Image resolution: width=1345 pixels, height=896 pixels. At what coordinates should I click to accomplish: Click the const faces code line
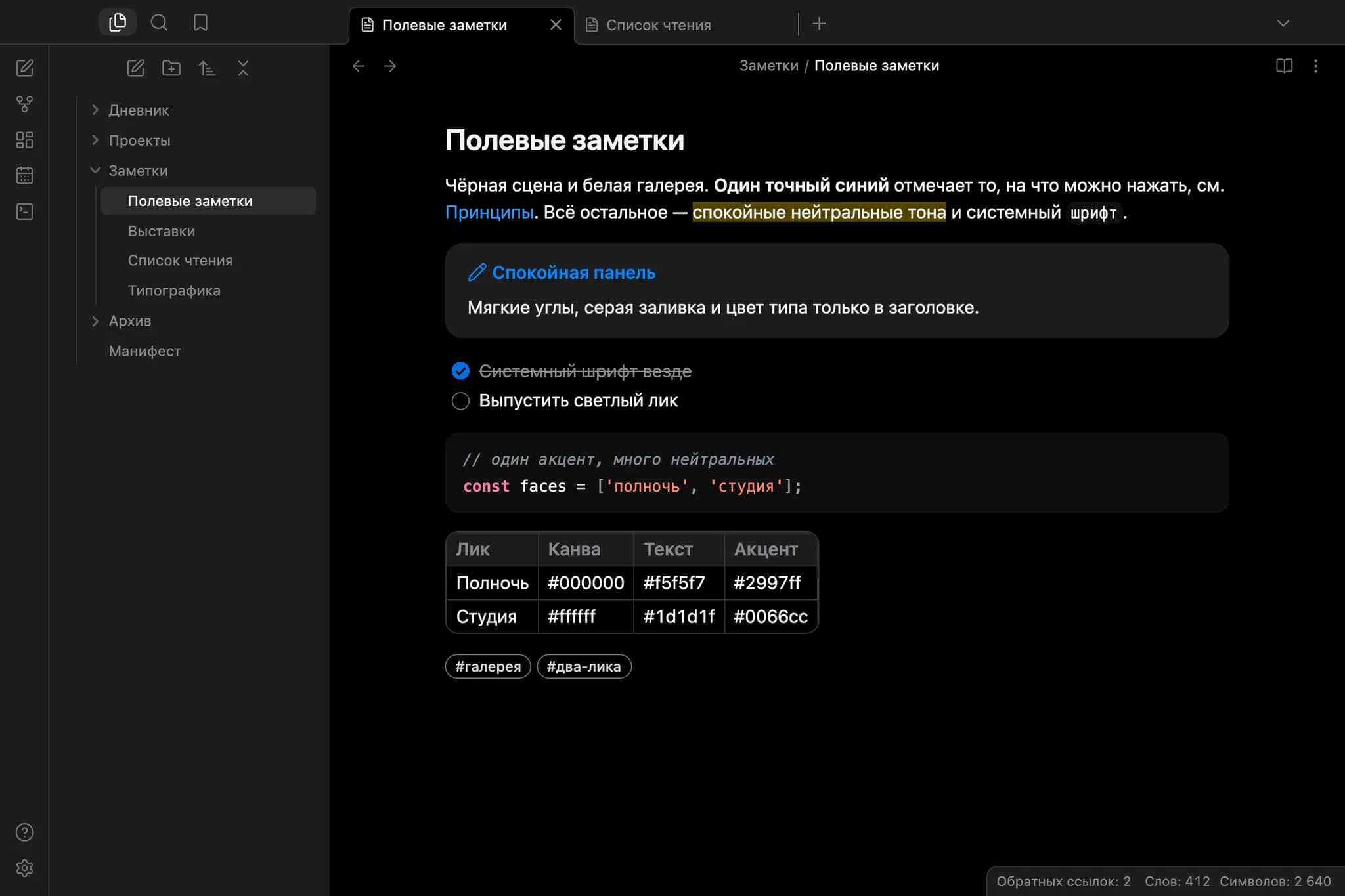[x=632, y=486]
